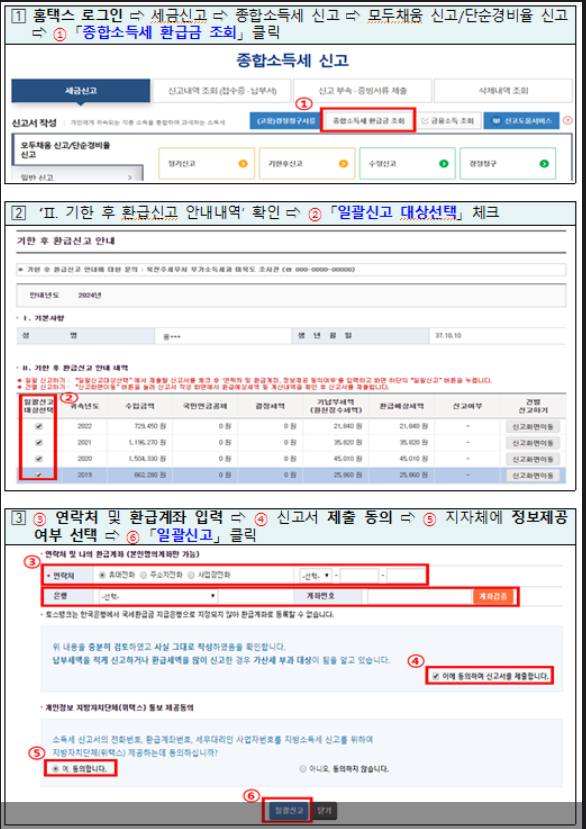Toggle checkbox for 2021 row
586x829 pixels.
(39, 443)
